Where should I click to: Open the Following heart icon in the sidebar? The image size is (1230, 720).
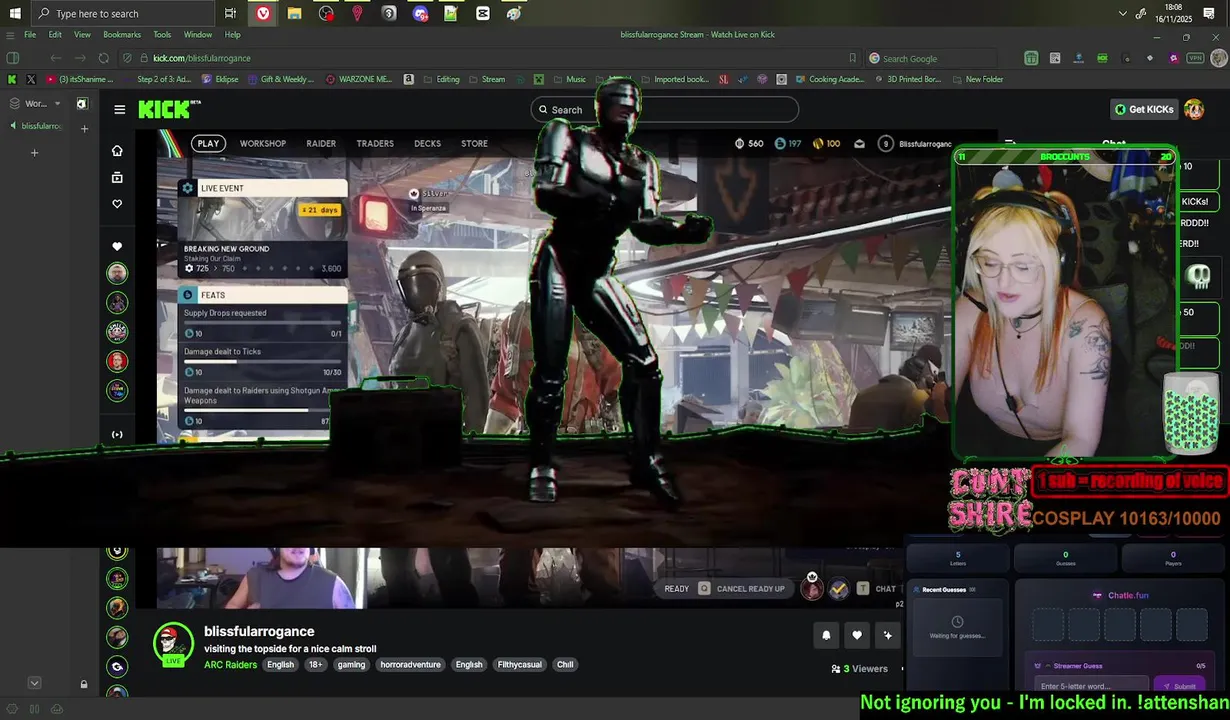pos(117,204)
